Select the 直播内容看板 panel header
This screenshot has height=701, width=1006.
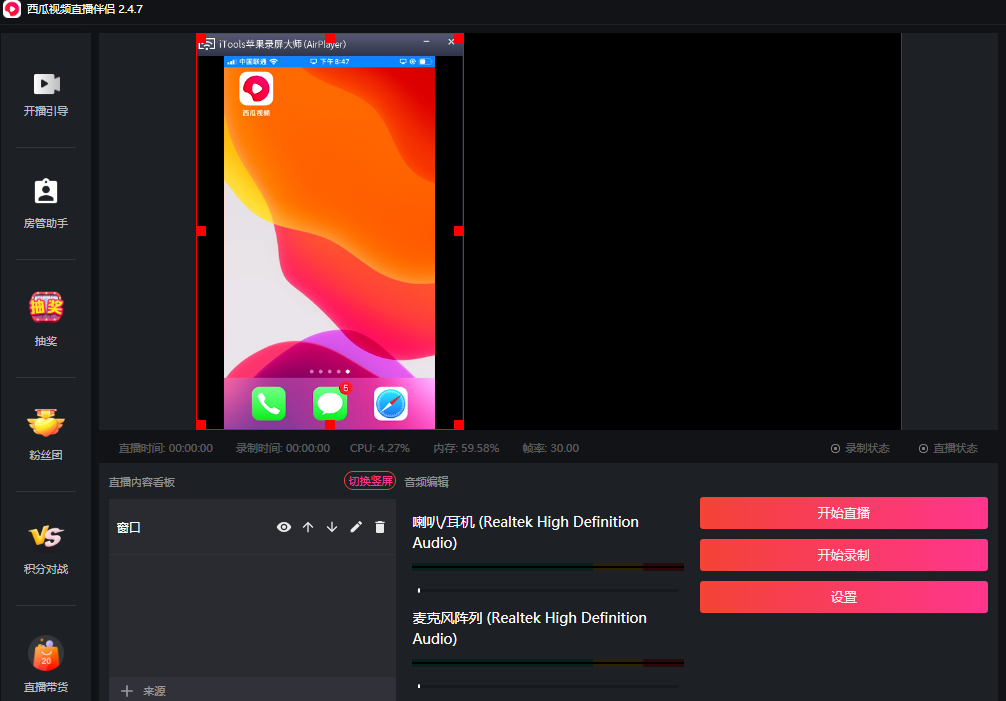[142, 482]
